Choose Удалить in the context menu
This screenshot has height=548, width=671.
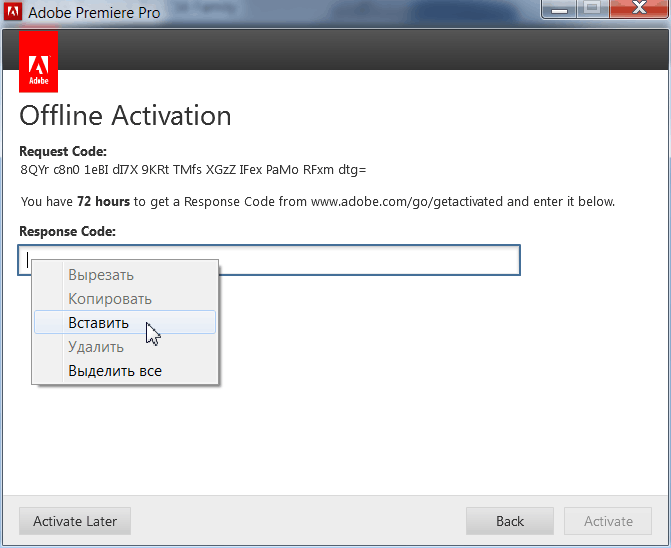point(125,347)
